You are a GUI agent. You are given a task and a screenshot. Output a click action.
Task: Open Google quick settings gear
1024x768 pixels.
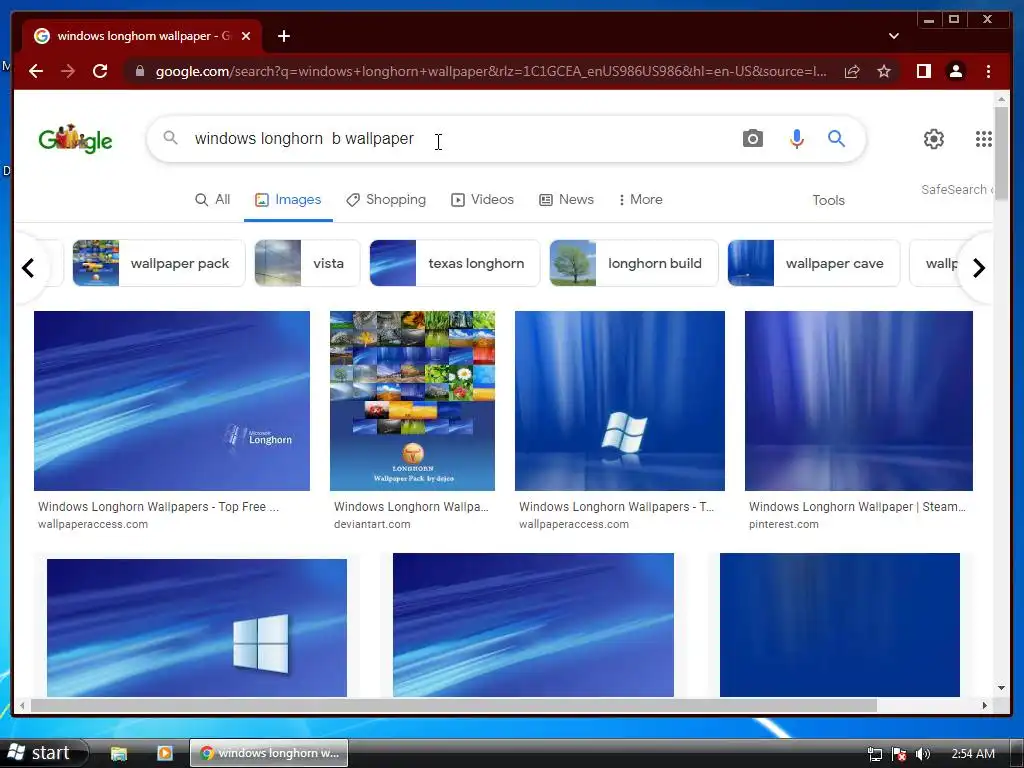point(933,138)
